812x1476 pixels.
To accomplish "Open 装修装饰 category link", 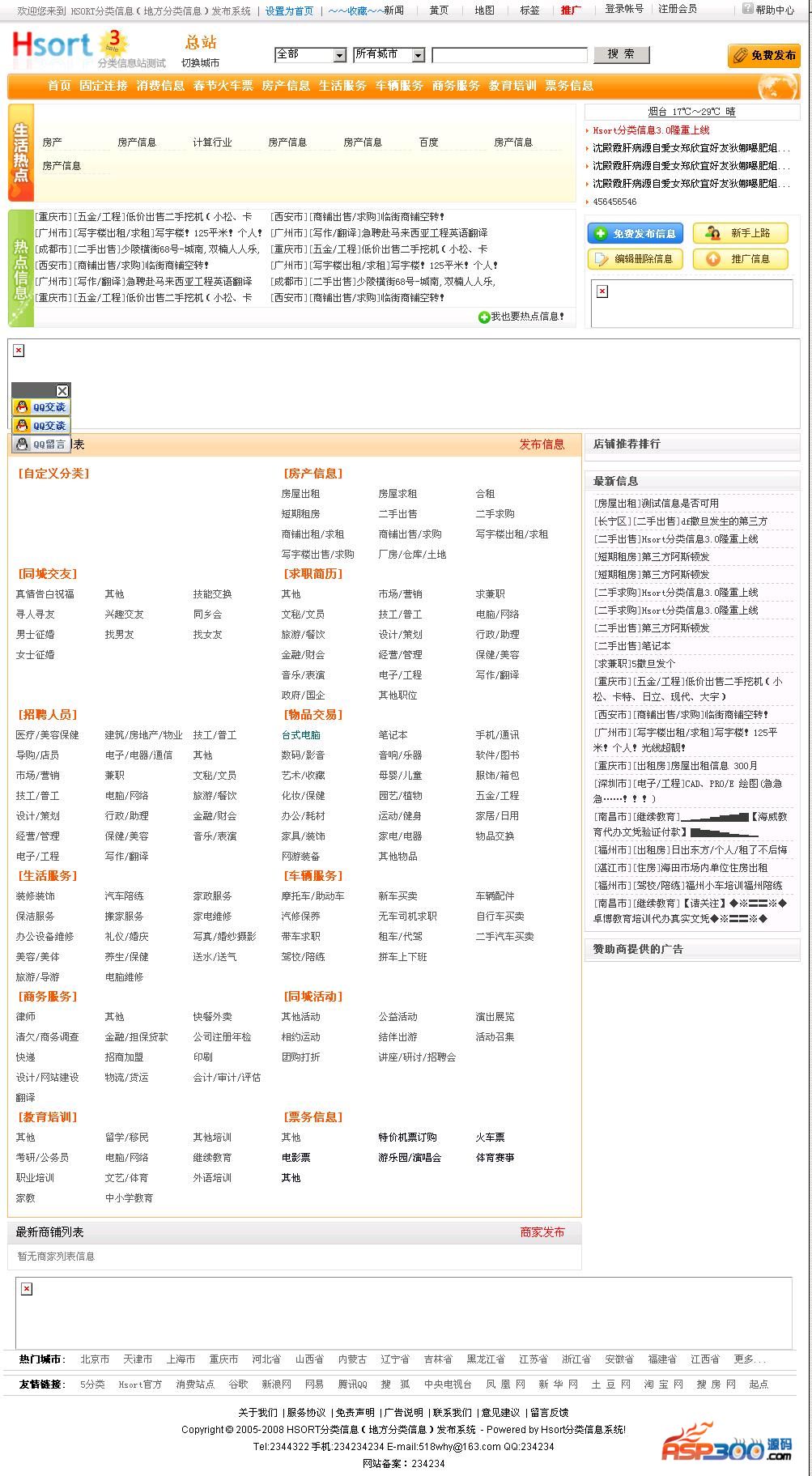I will (x=35, y=896).
